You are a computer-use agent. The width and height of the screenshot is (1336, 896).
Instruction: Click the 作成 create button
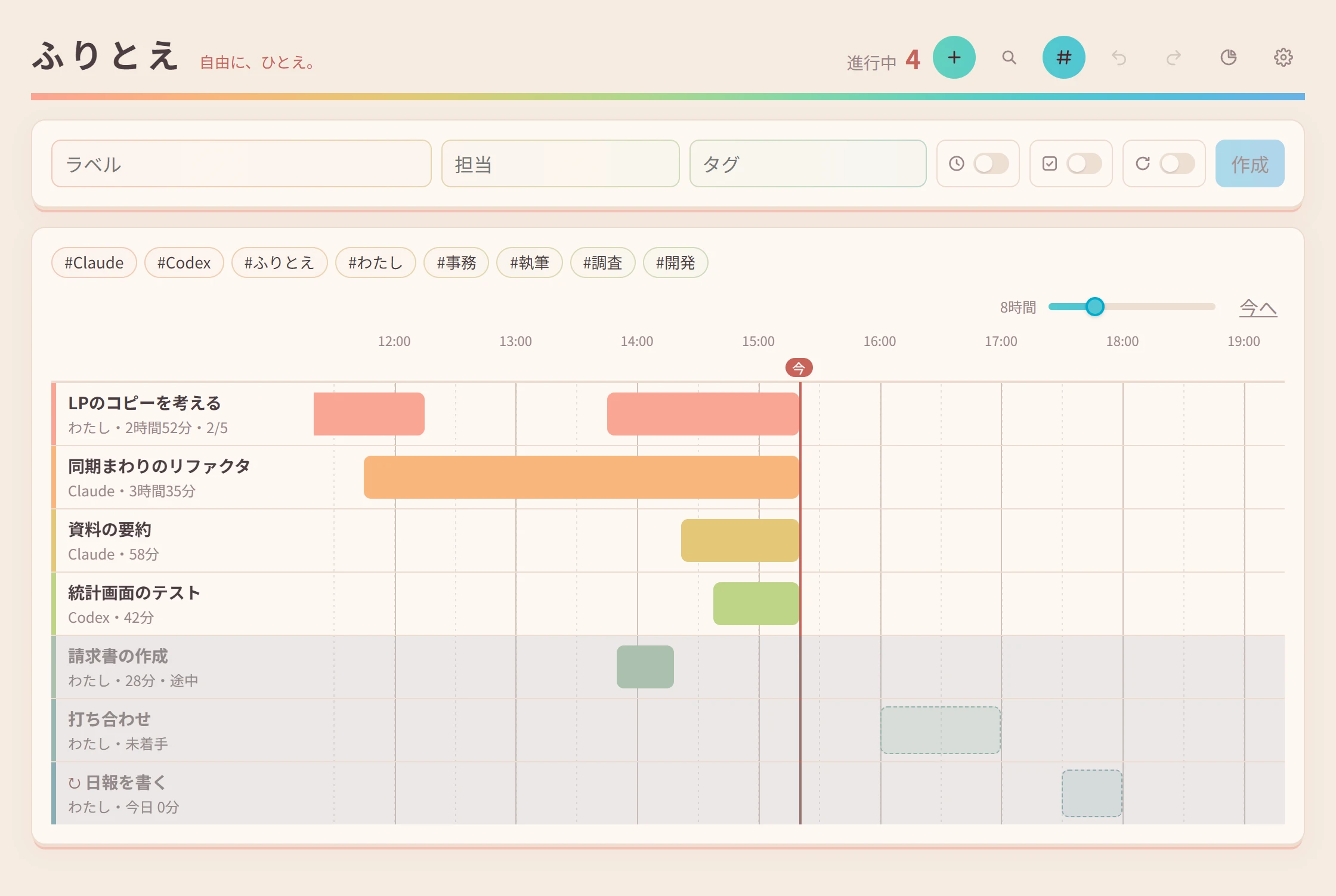1250,163
